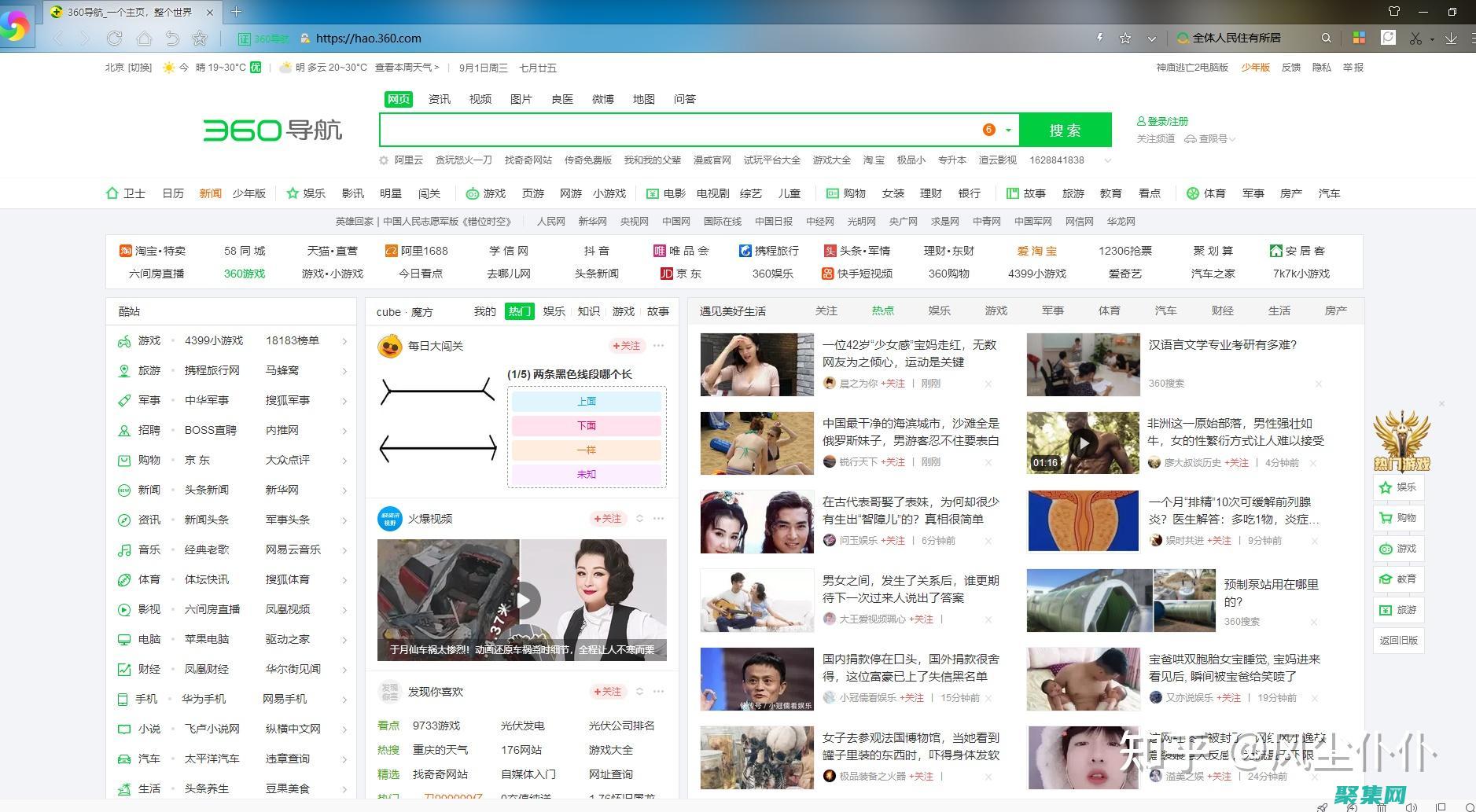Open the address bar history chevron
Image resolution: width=1476 pixels, height=812 pixels.
coord(1152,38)
